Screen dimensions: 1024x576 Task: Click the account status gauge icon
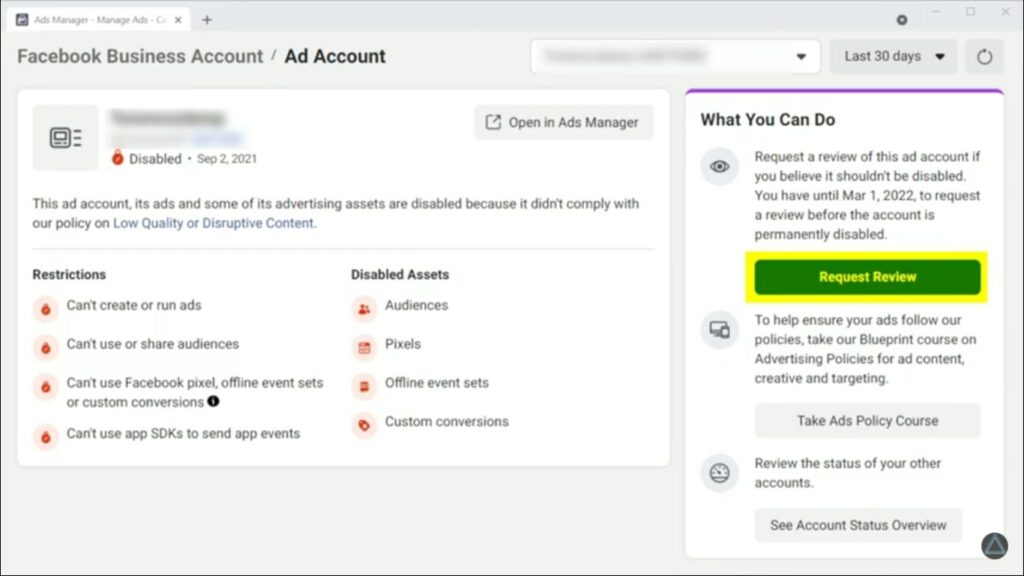pyautogui.click(x=719, y=473)
